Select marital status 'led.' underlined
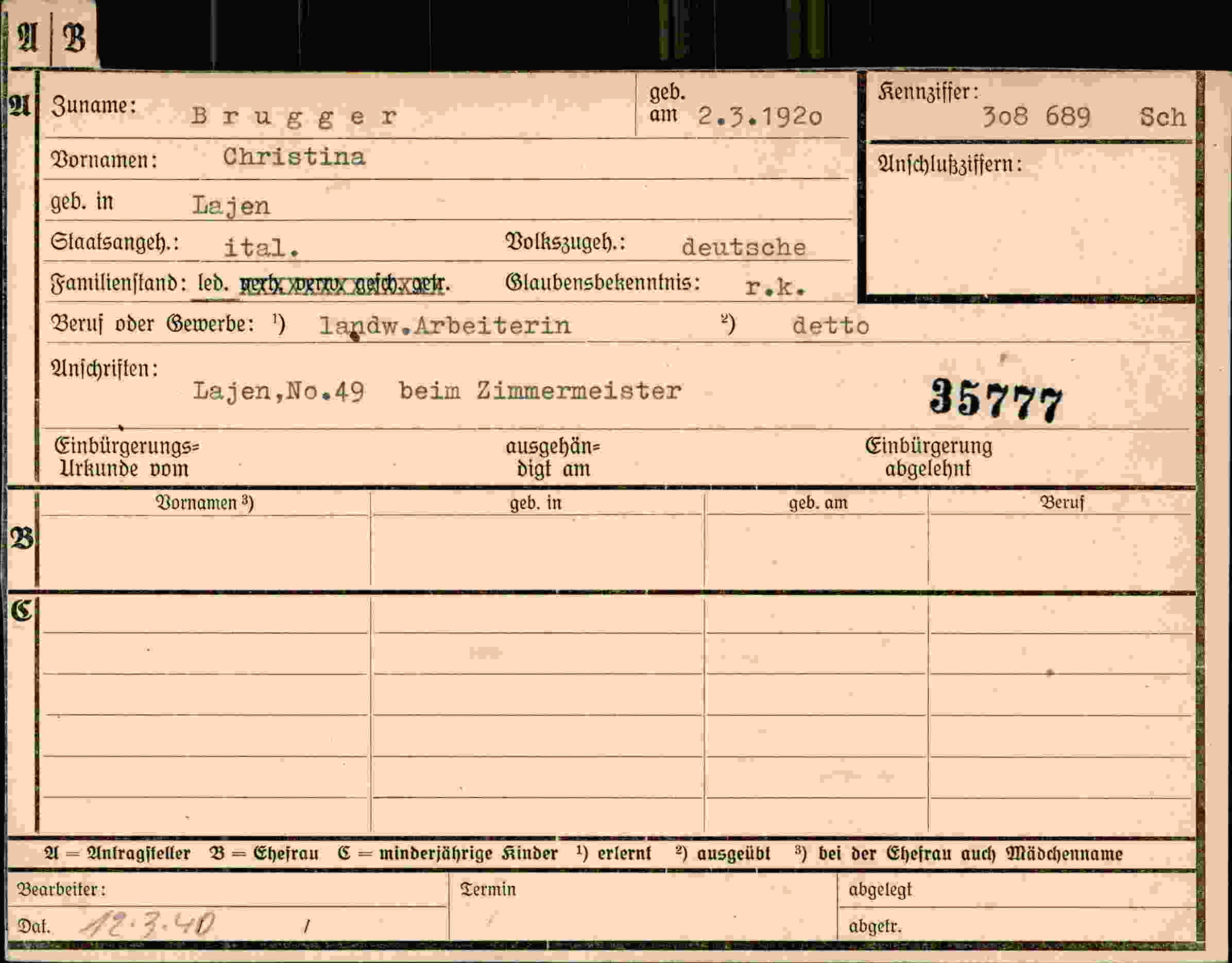Viewport: 1232px width, 963px height. (213, 284)
